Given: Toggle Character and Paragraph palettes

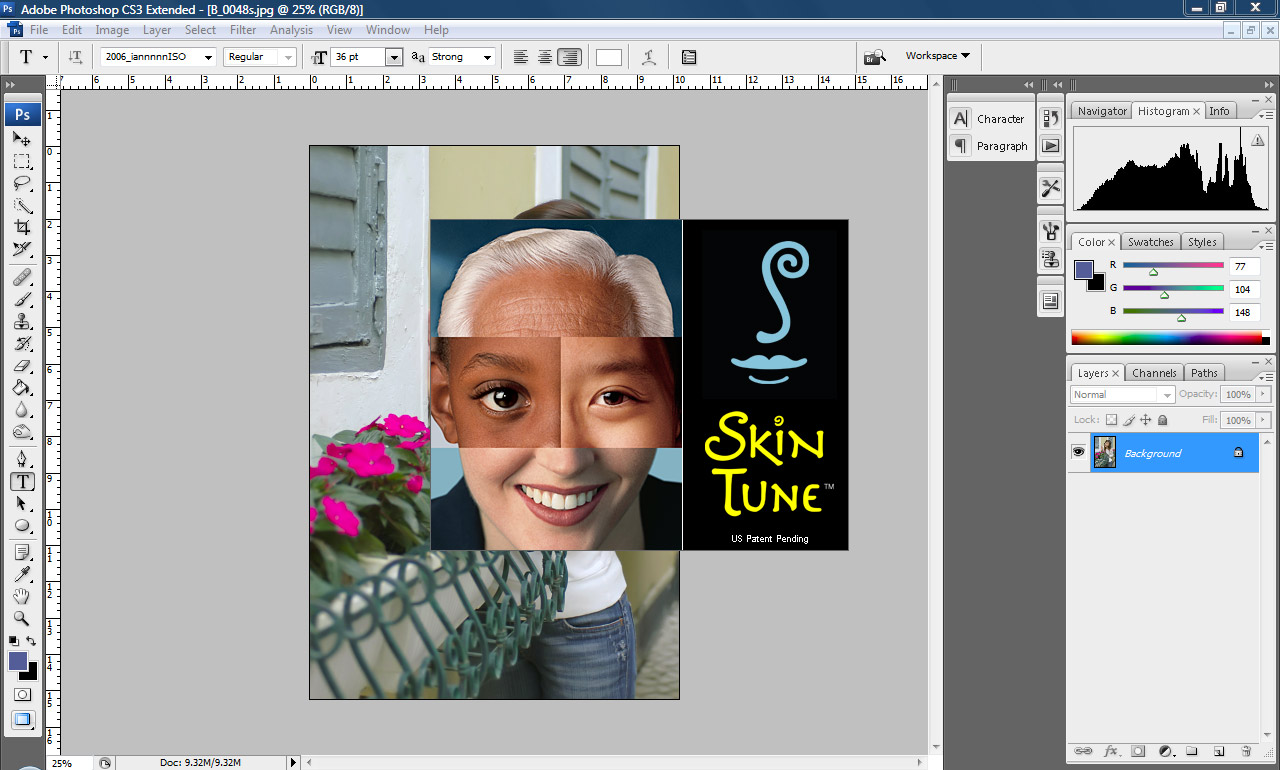Looking at the screenshot, I should (689, 57).
